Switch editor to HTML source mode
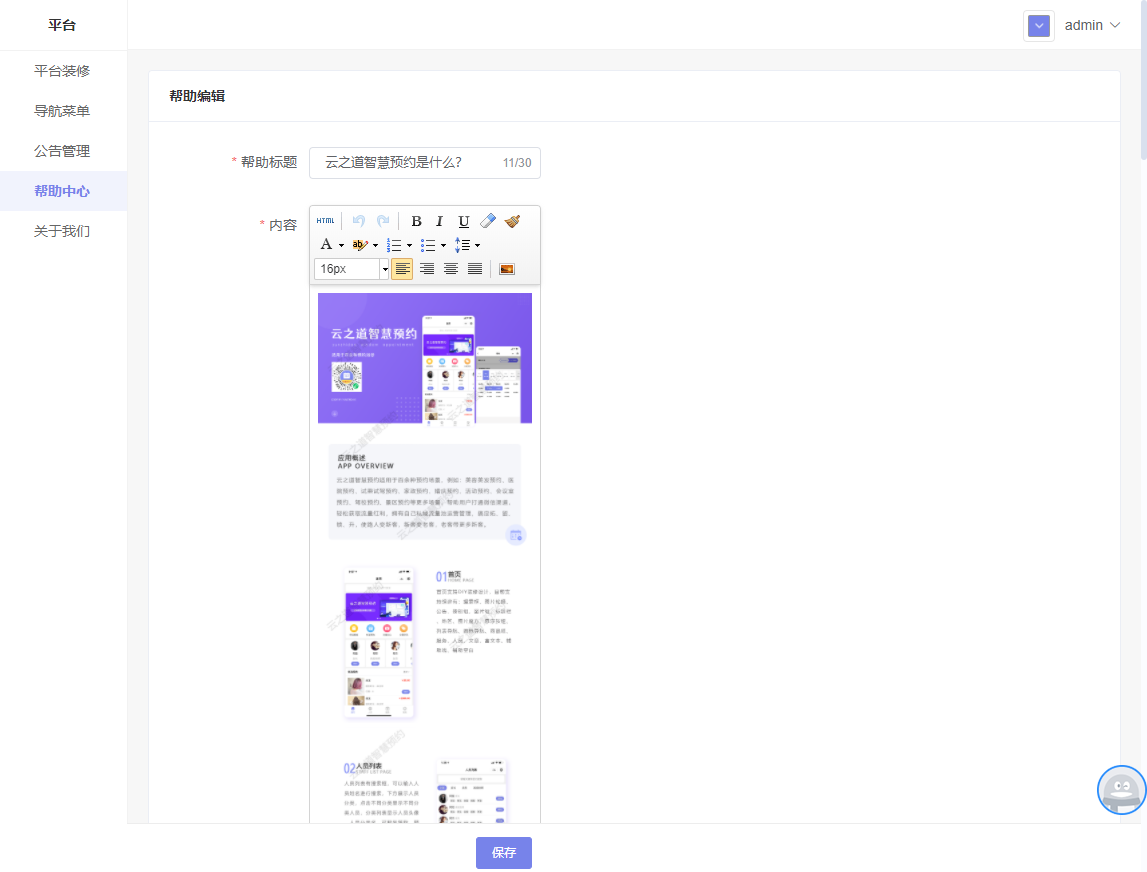This screenshot has height=872, width=1147. click(x=326, y=221)
